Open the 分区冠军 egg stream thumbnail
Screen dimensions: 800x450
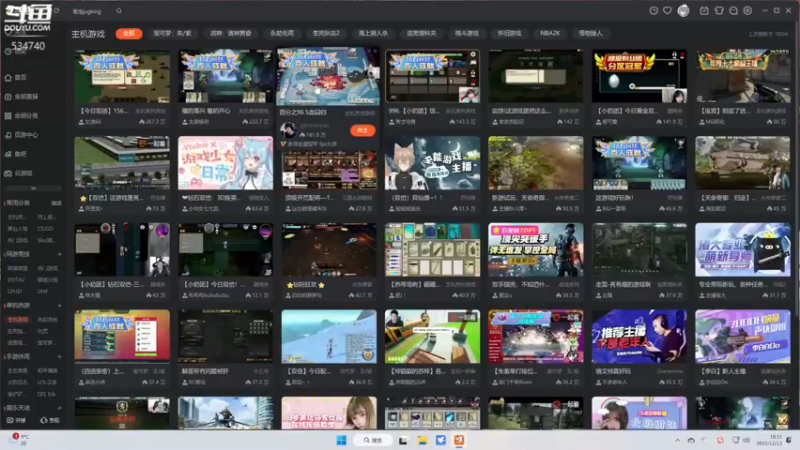pos(639,76)
